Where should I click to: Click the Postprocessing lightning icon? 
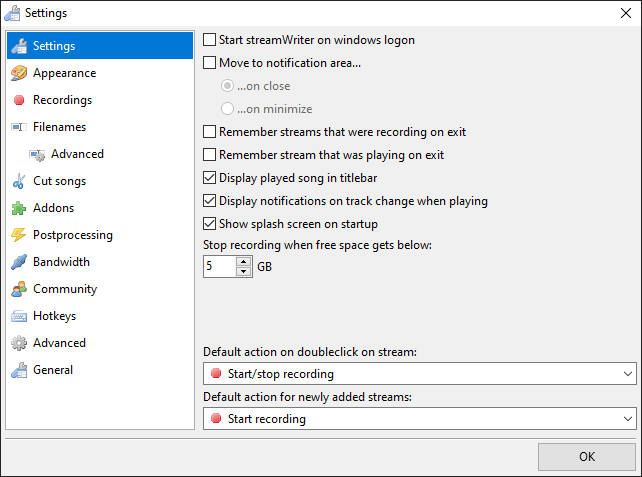tap(19, 235)
